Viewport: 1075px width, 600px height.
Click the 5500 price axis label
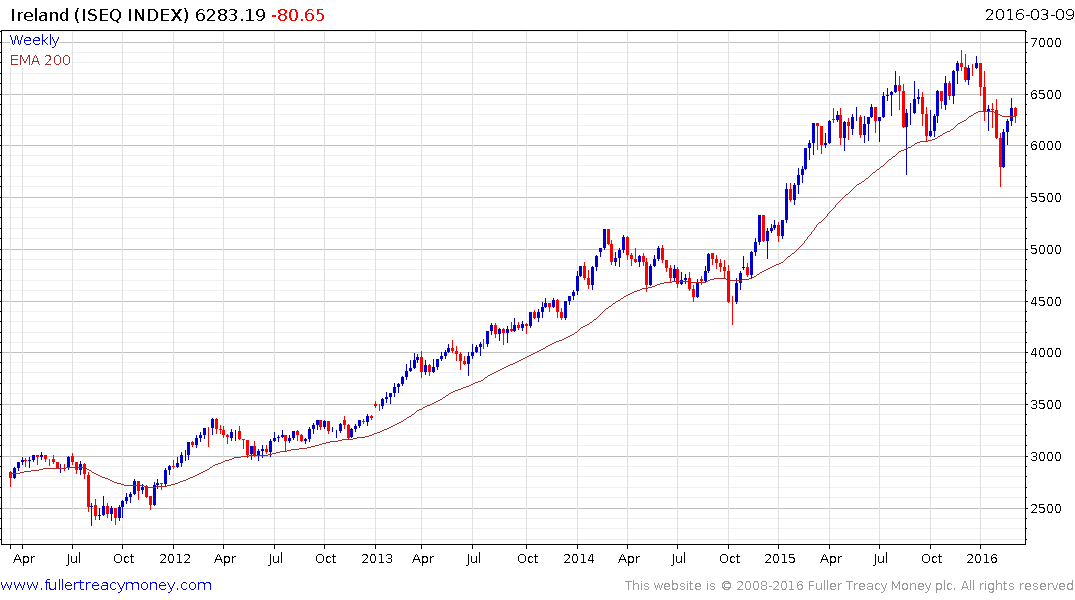[1046, 197]
